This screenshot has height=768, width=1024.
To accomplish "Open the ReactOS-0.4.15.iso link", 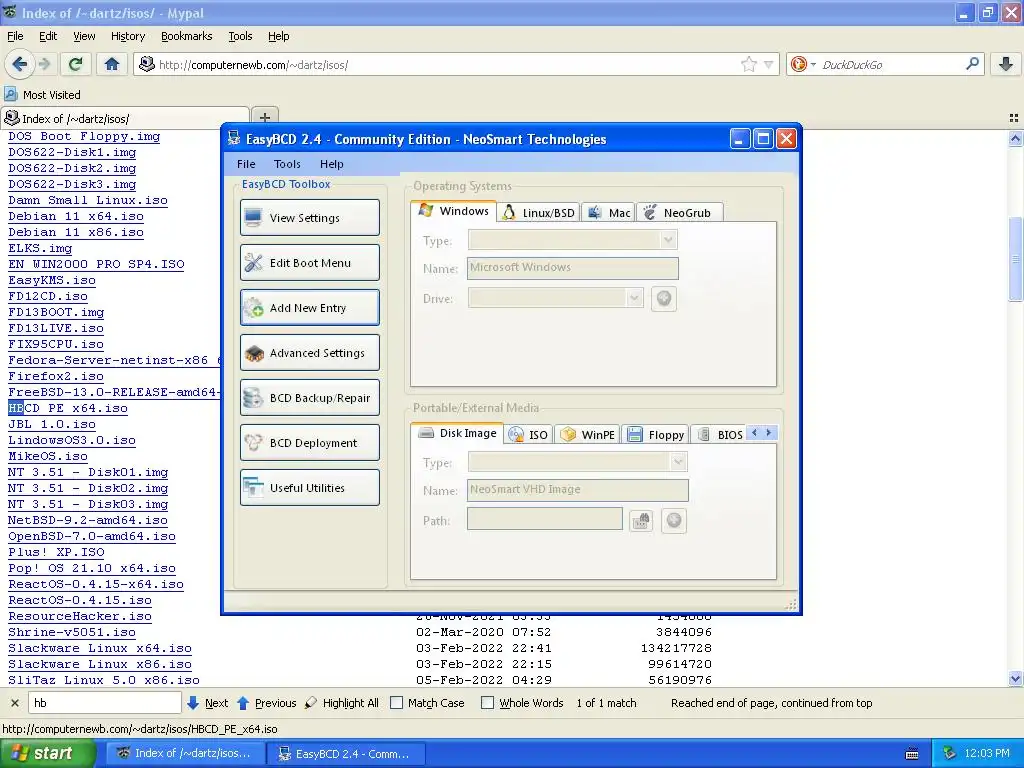I will click(80, 600).
